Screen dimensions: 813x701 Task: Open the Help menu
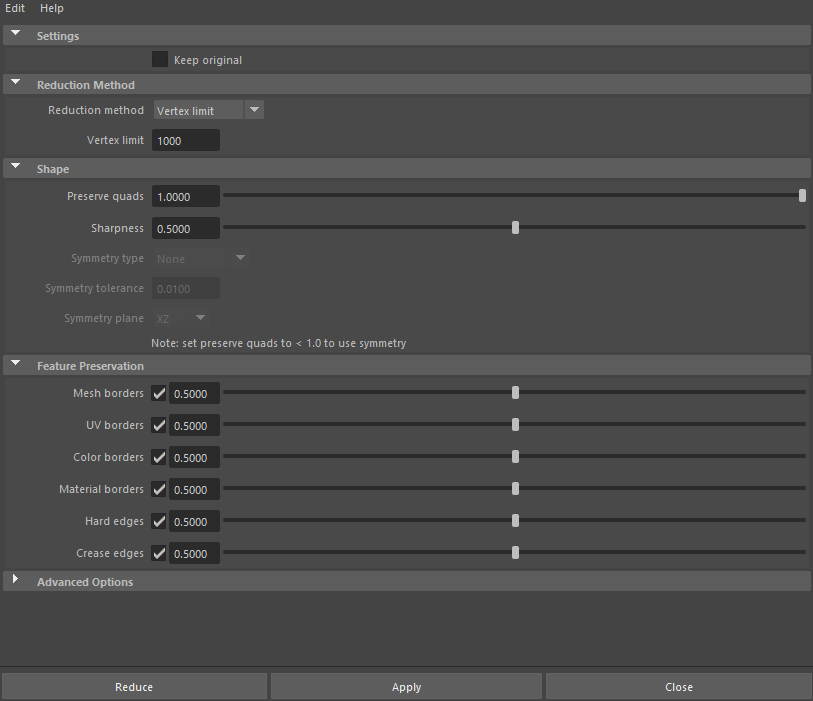51,8
